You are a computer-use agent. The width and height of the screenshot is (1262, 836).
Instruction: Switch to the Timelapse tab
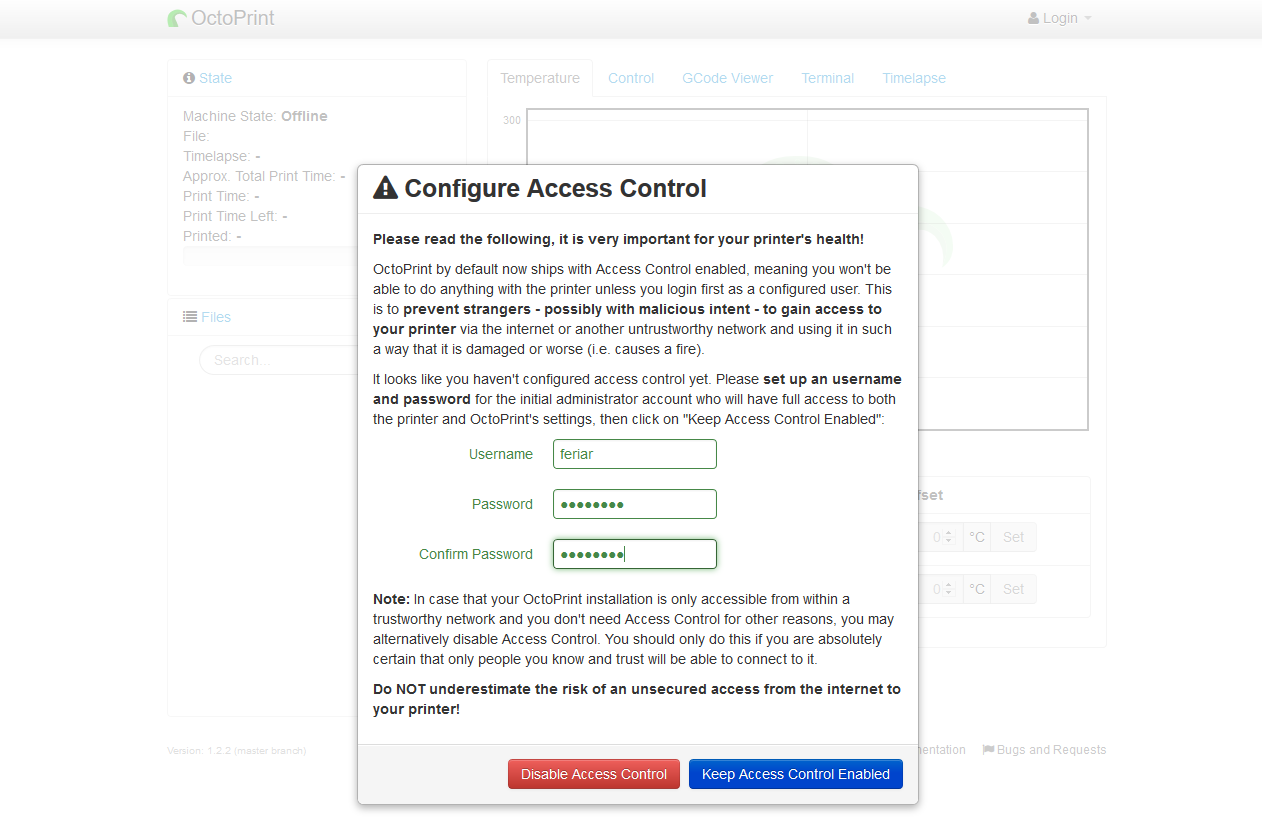pos(914,78)
